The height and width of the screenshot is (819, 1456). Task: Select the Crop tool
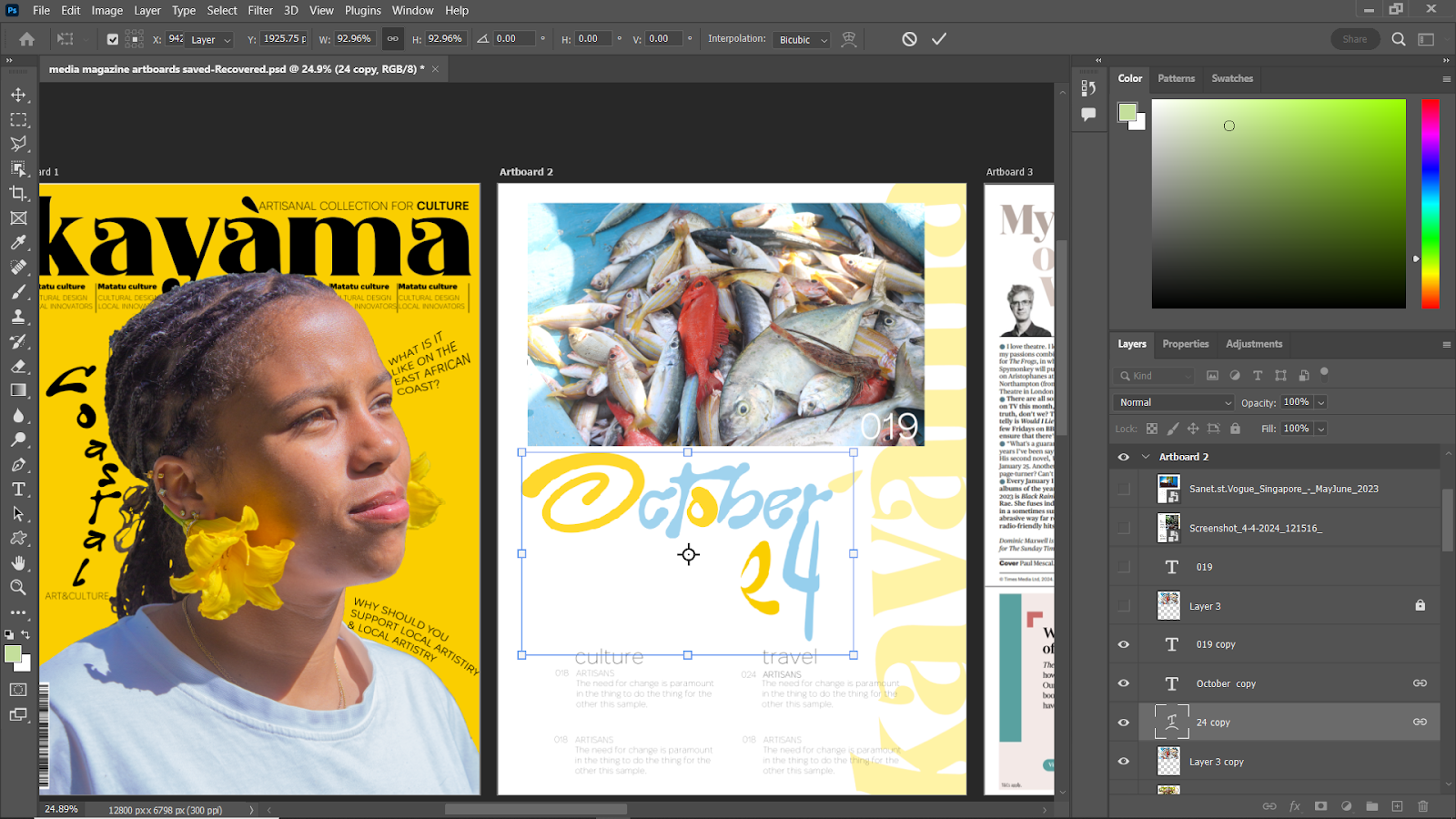click(x=18, y=193)
